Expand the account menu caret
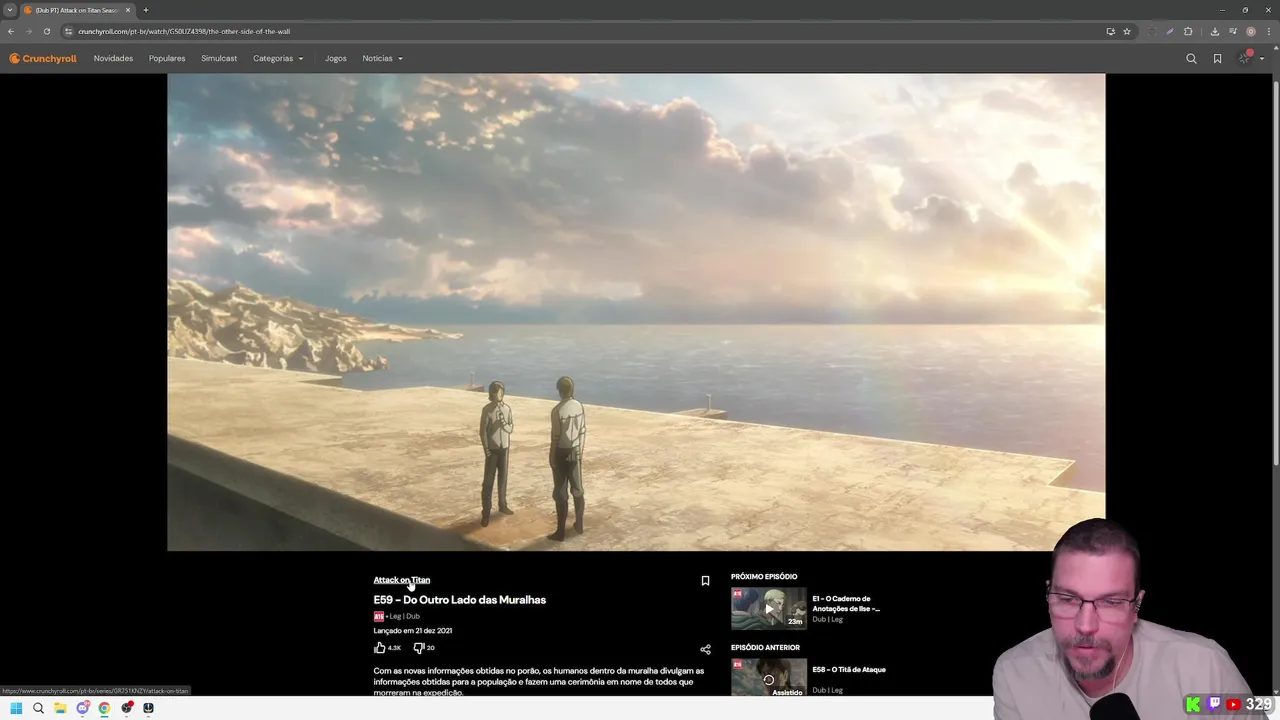1280x720 pixels. click(x=1262, y=58)
